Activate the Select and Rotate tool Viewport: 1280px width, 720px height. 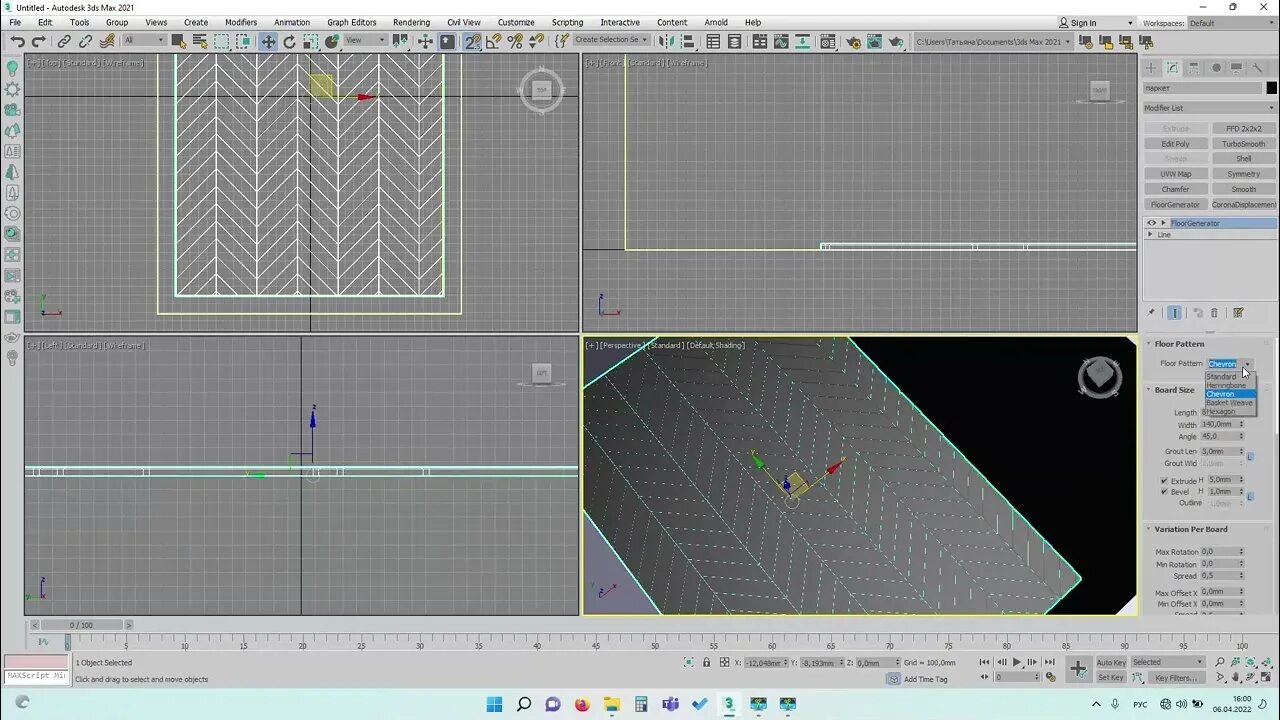289,41
